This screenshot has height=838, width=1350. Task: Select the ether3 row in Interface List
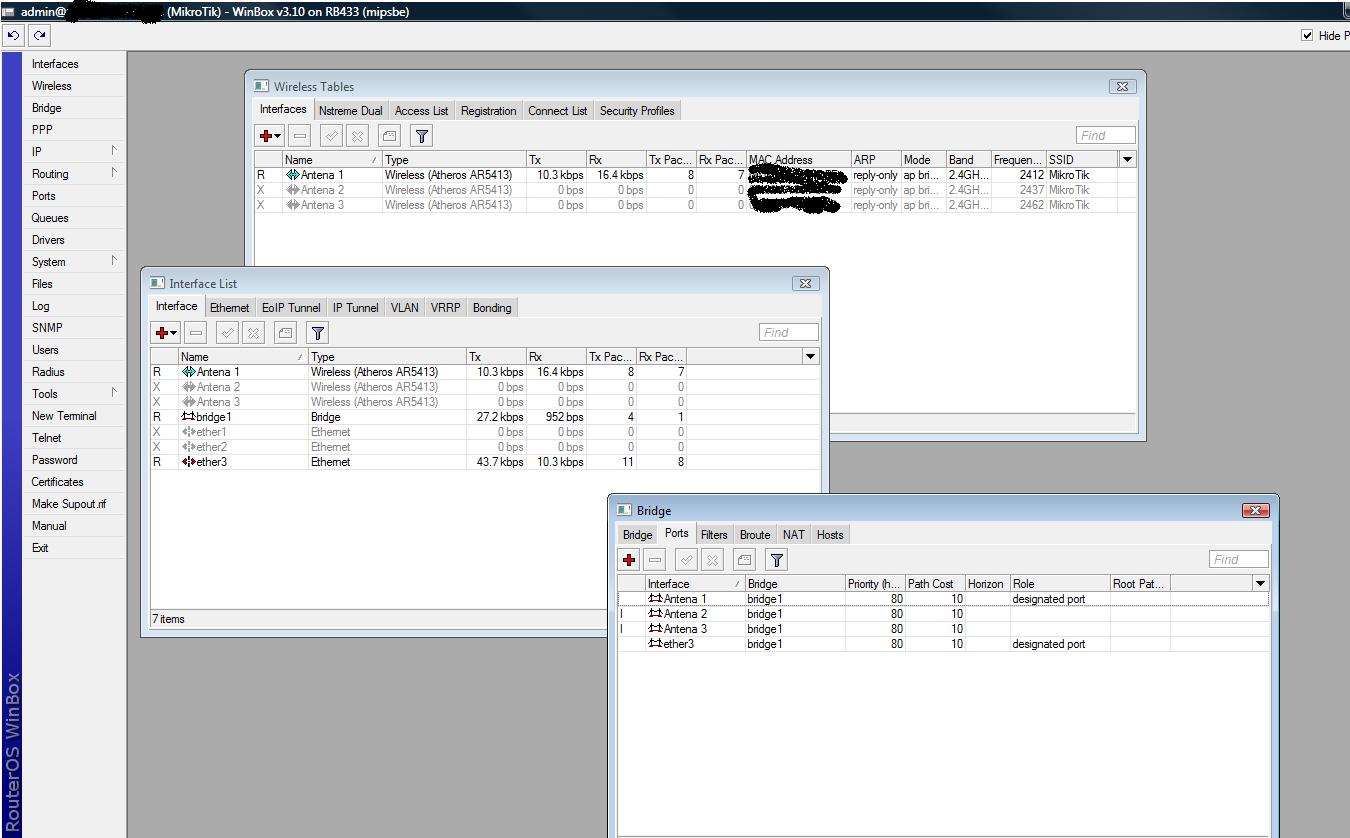pos(485,462)
